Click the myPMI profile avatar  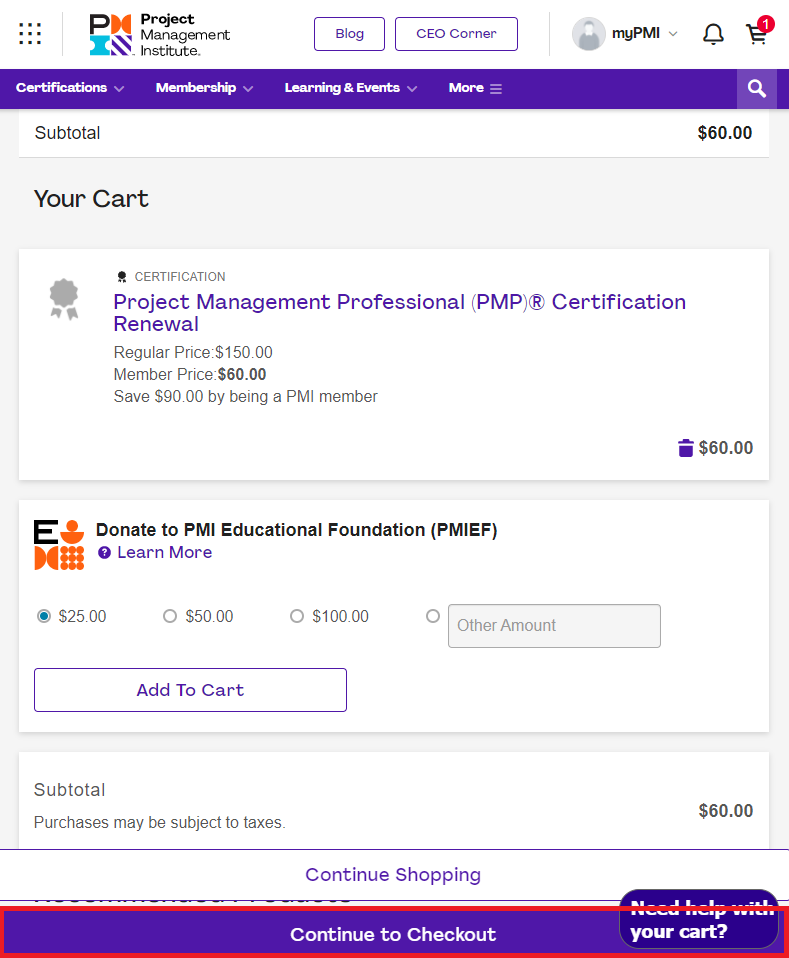point(589,34)
